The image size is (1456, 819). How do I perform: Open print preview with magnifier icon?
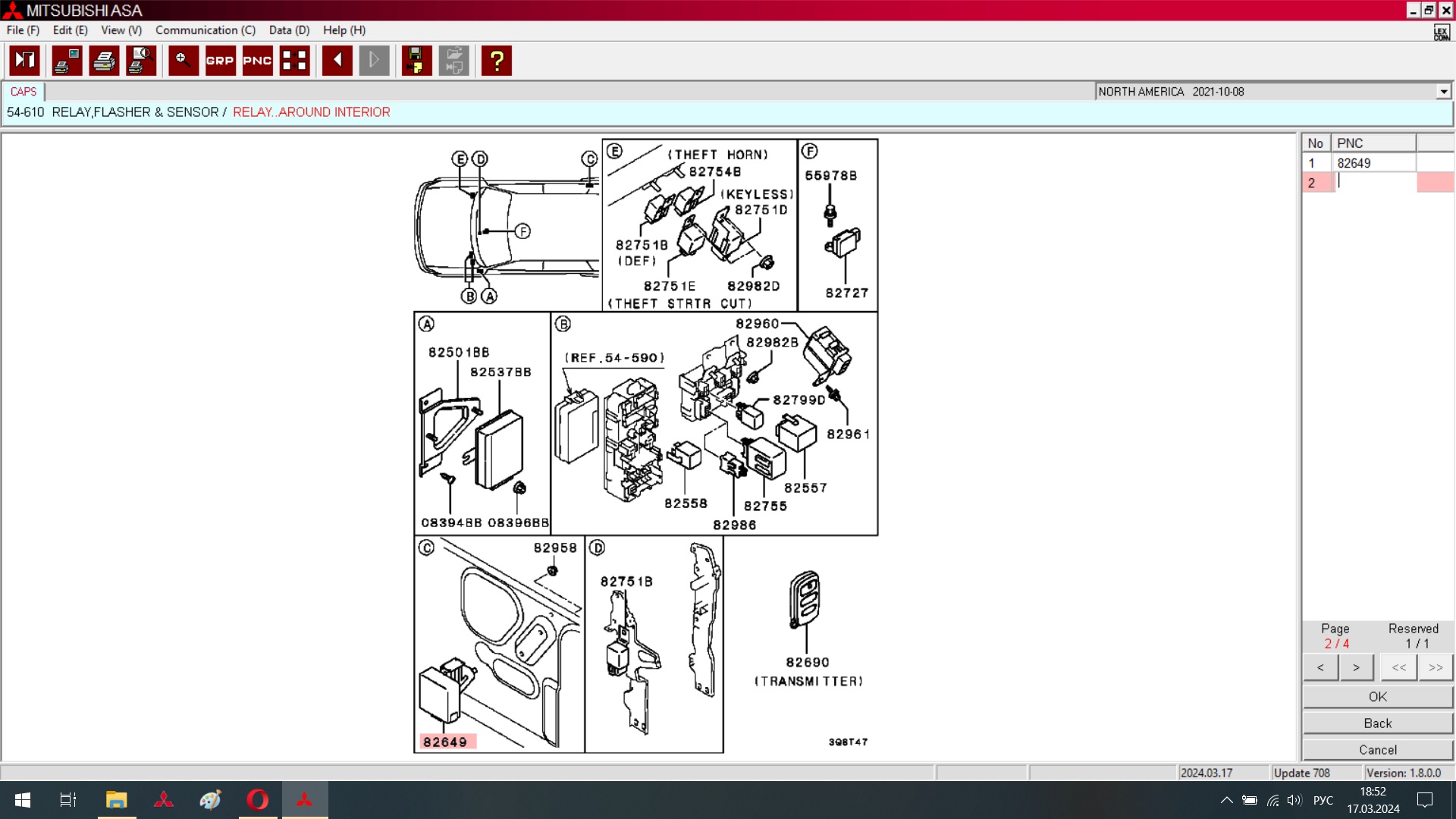coord(141,61)
